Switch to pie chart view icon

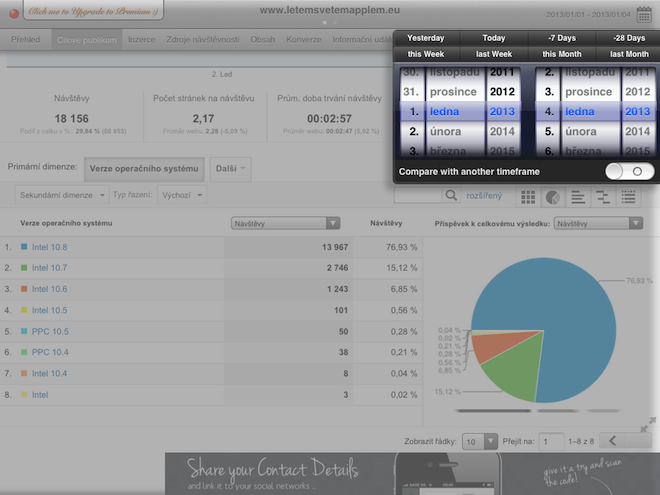pos(553,197)
